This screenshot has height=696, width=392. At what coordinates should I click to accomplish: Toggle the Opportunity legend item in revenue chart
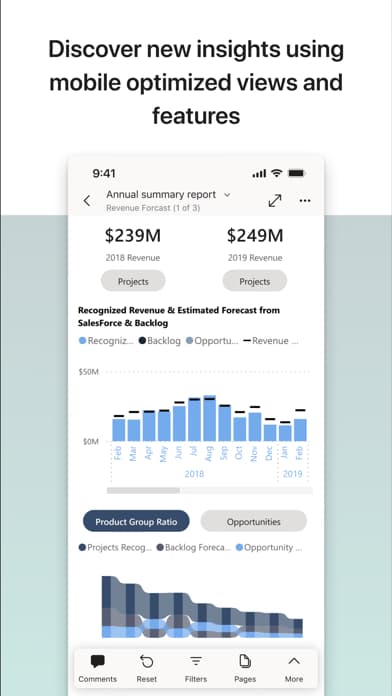(x=213, y=341)
